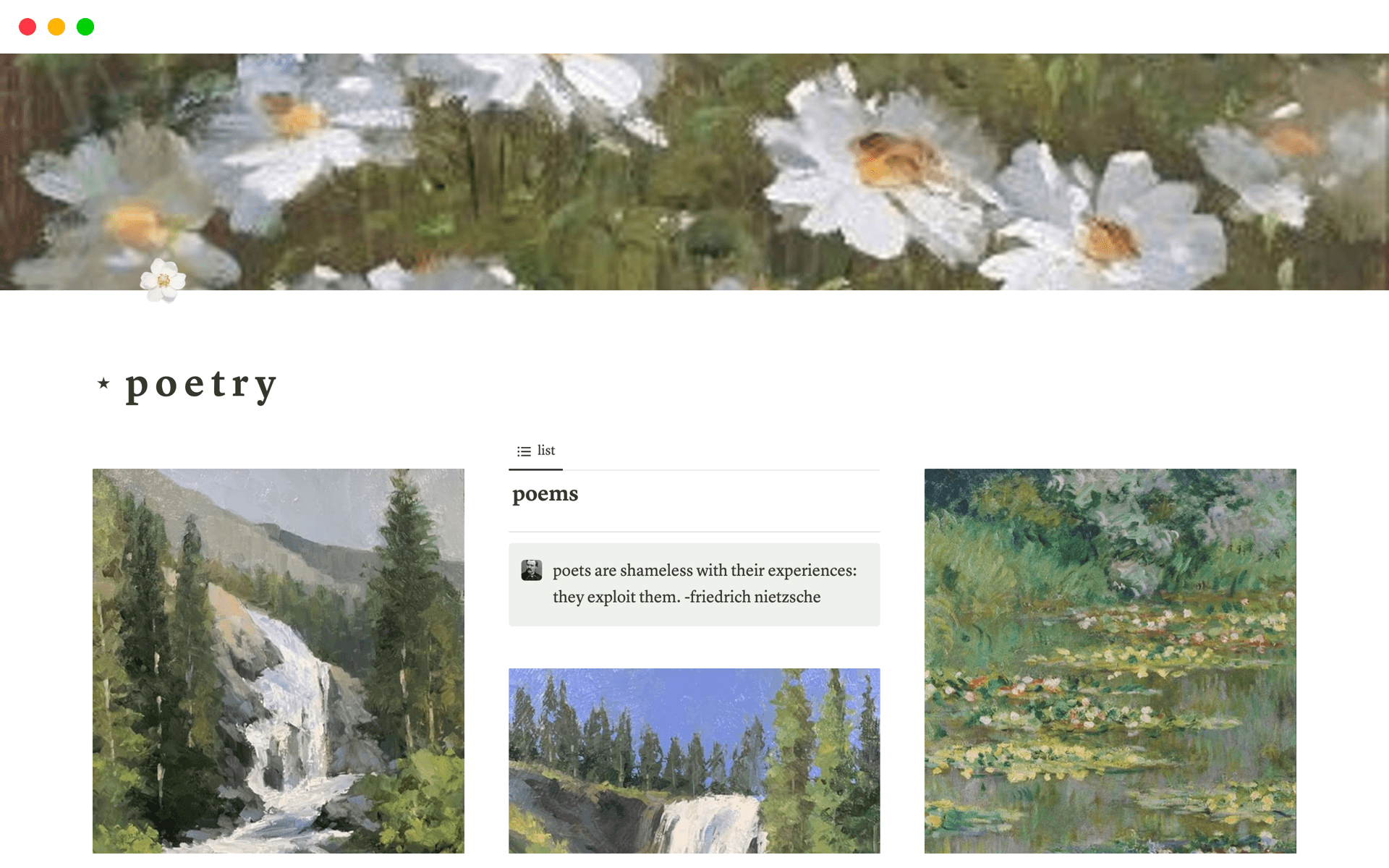1389x868 pixels.
Task: Click the yellow minimize window button
Action: tap(56, 27)
